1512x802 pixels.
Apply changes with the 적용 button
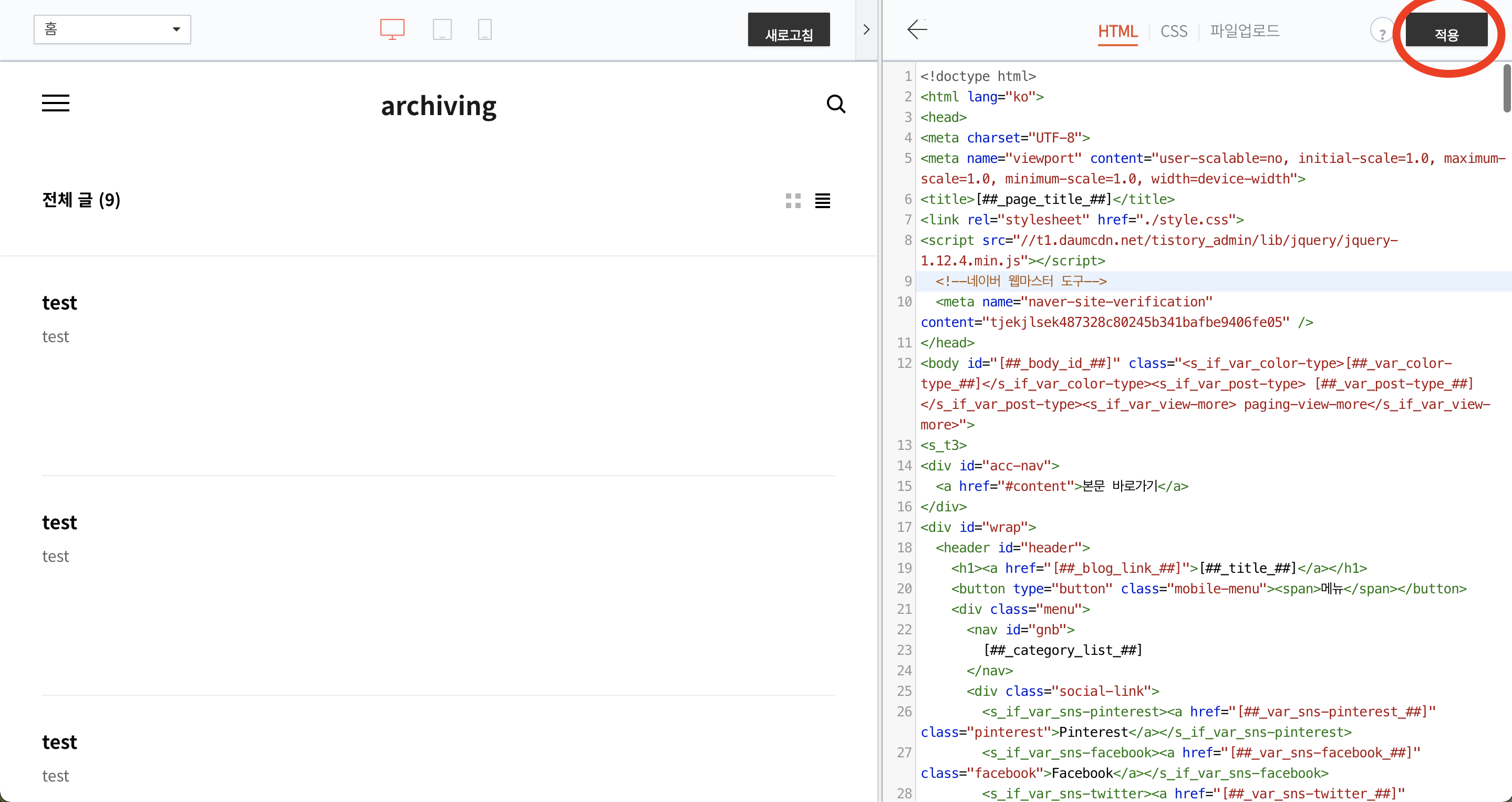coord(1446,30)
